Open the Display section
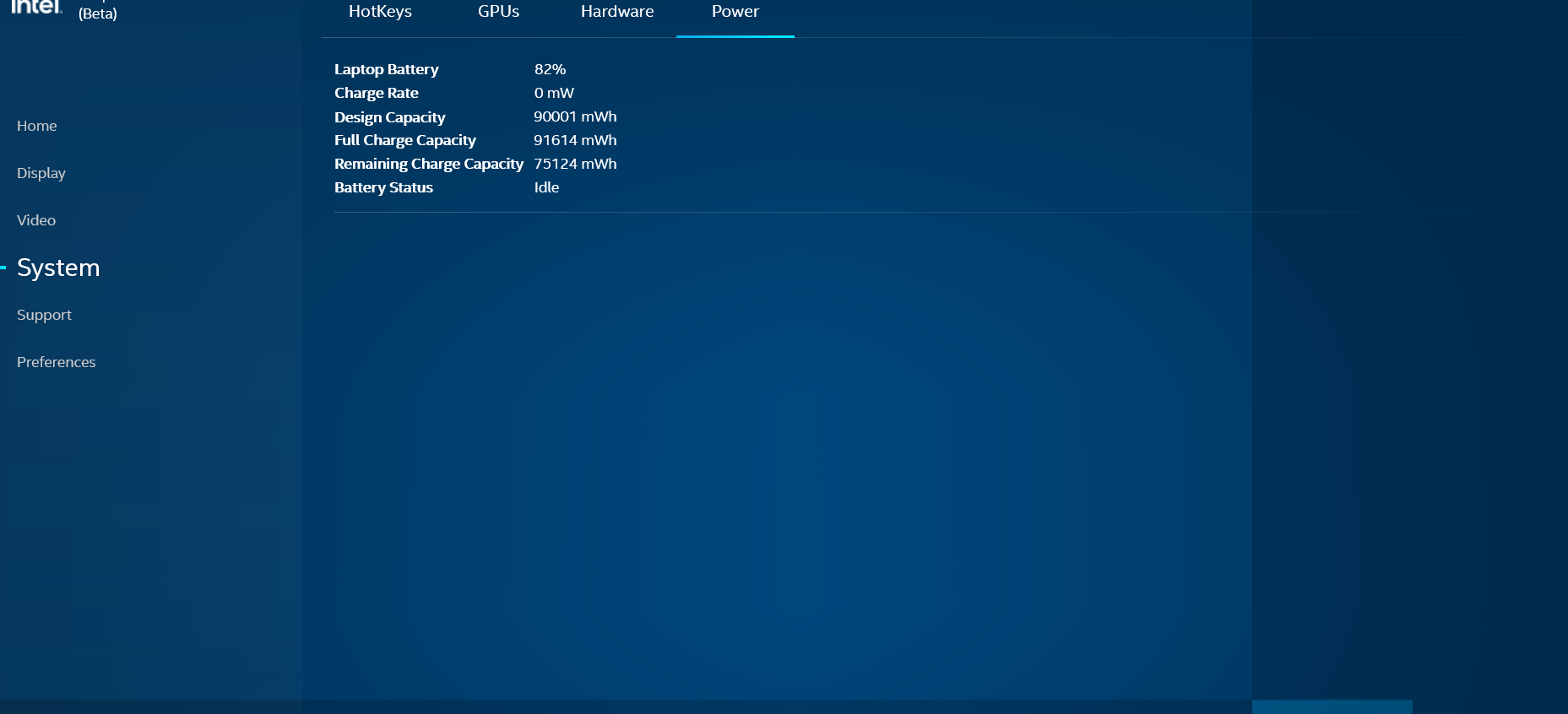Screen dimensions: 1568x714 [x=41, y=173]
